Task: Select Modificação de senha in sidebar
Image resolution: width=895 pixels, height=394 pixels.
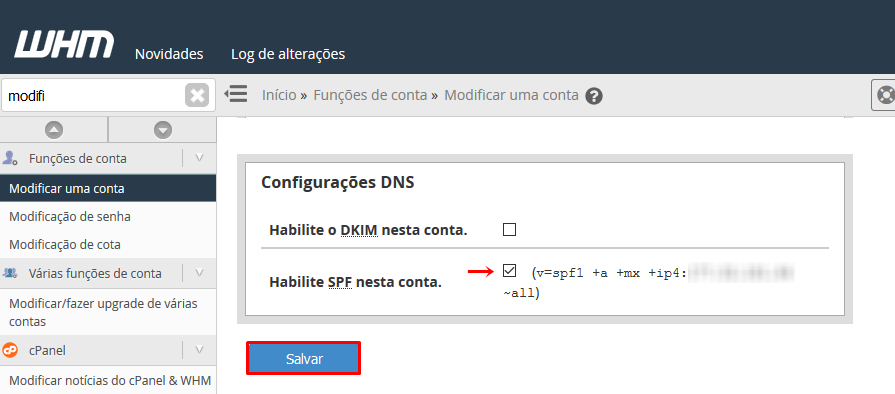Action: pyautogui.click(x=70, y=216)
